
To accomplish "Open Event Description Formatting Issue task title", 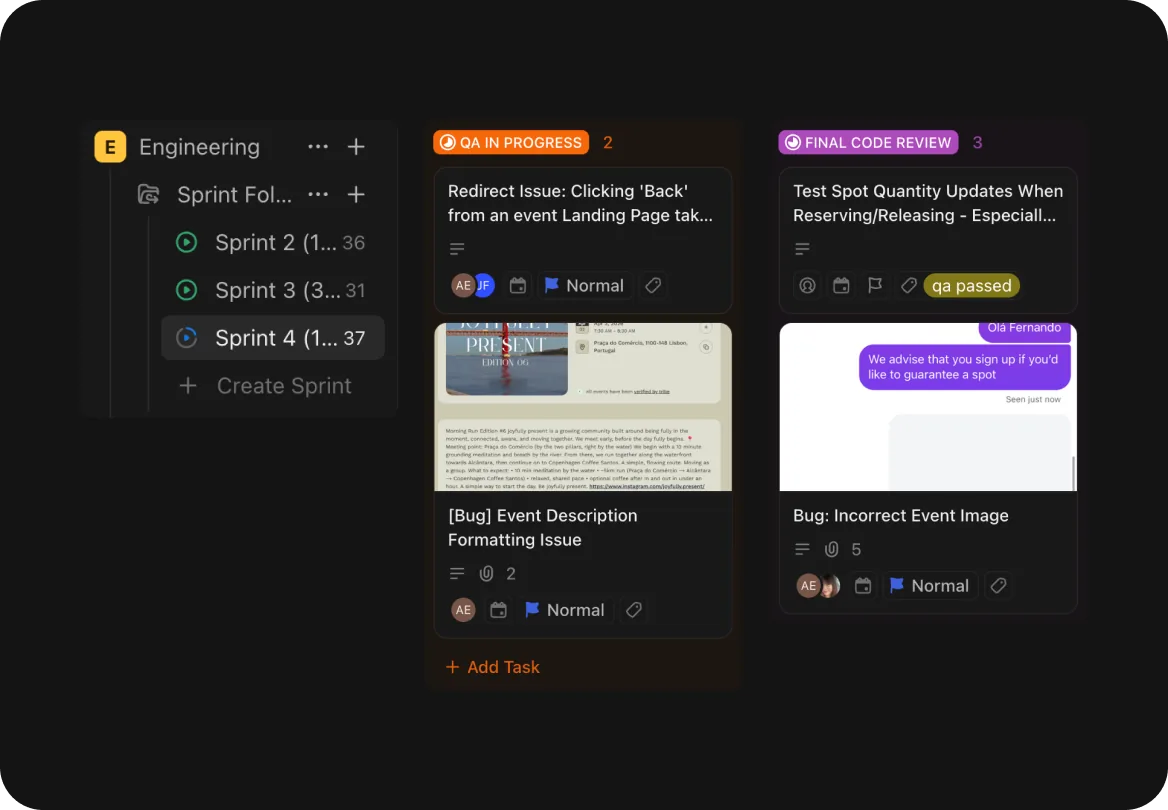I will [542, 528].
